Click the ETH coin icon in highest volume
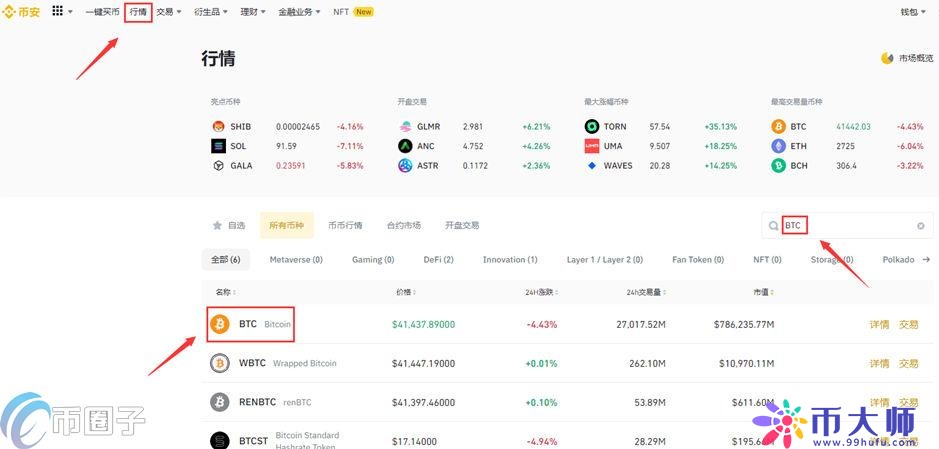Screen dimensions: 939x449 point(779,146)
